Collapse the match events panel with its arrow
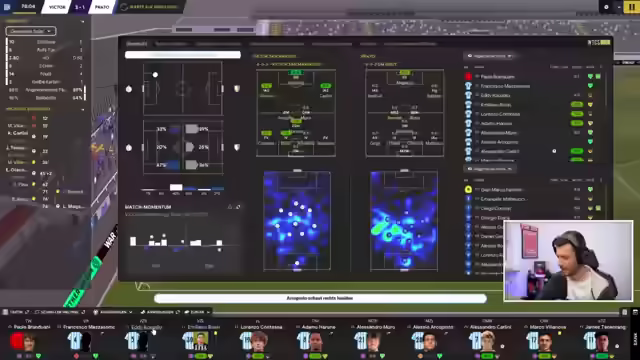The height and width of the screenshot is (360, 640). click(x=82, y=109)
